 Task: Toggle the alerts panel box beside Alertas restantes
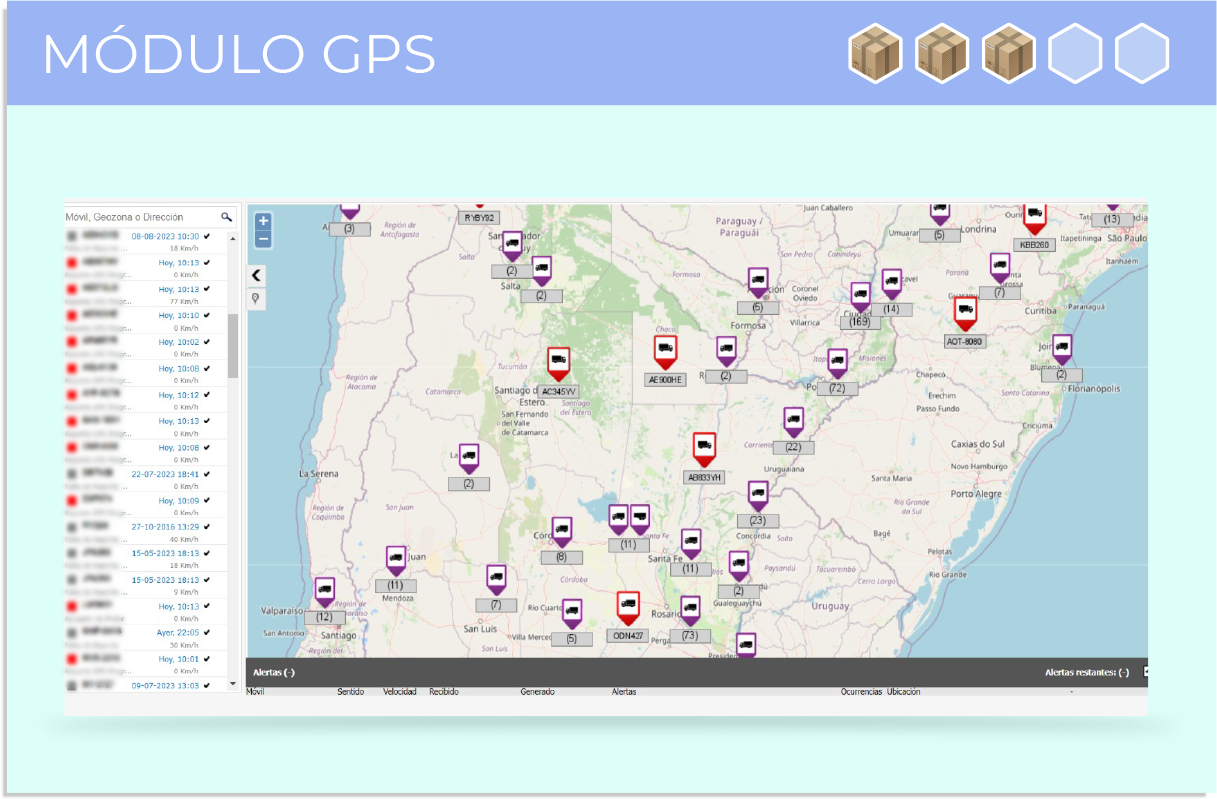[x=1144, y=672]
